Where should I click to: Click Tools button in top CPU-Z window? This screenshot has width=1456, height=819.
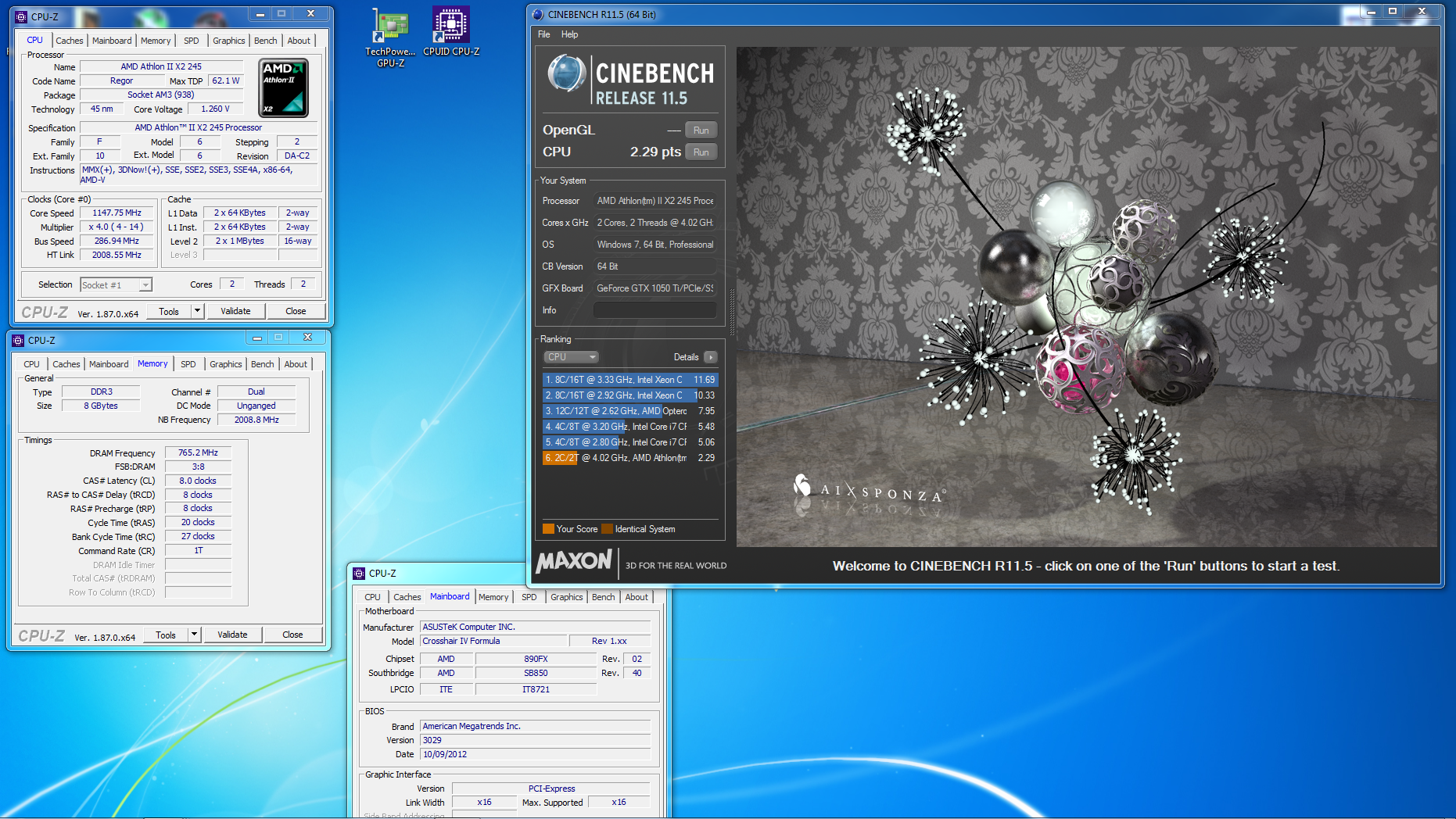point(169,311)
